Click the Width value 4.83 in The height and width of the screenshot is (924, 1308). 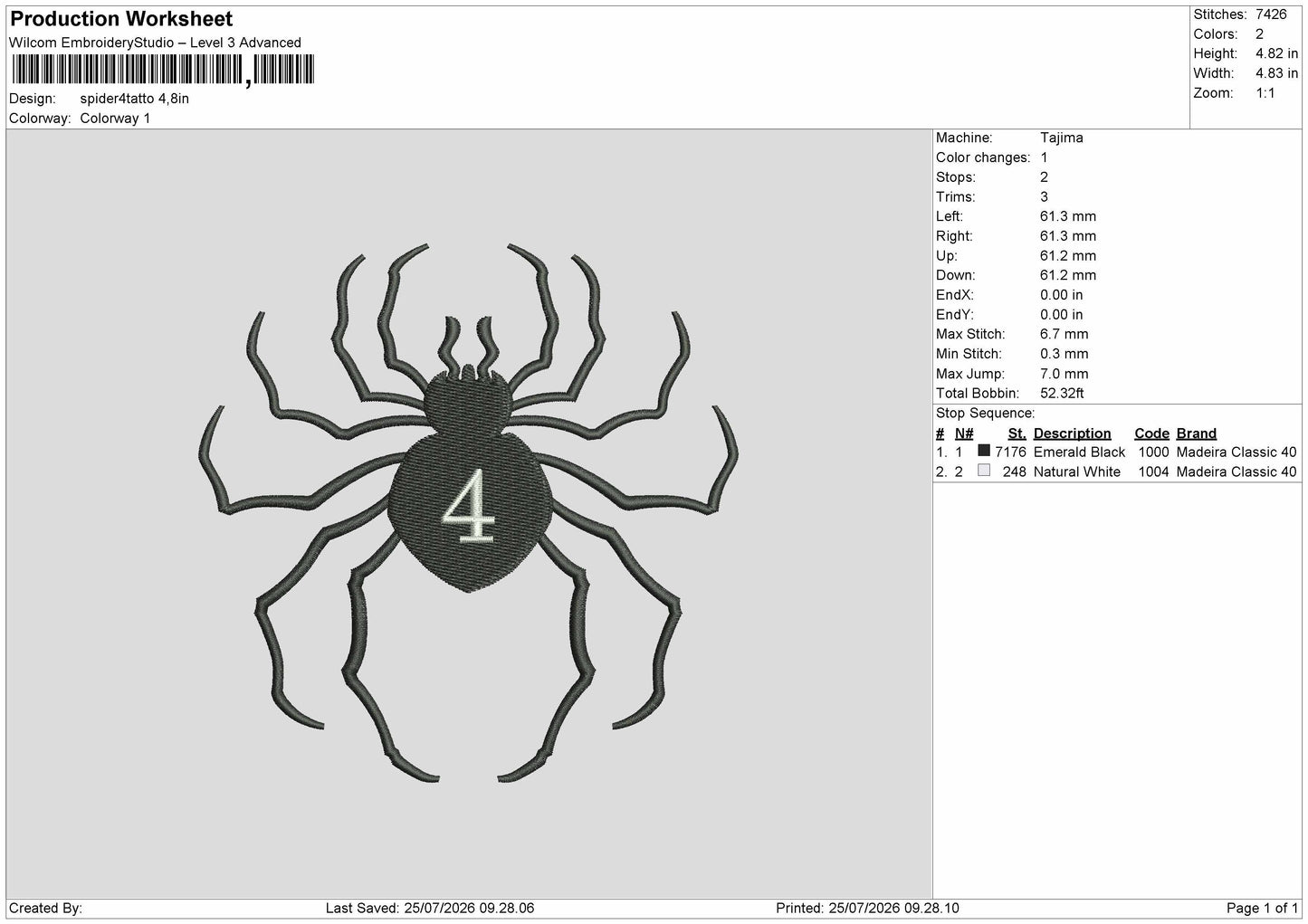coord(1276,73)
